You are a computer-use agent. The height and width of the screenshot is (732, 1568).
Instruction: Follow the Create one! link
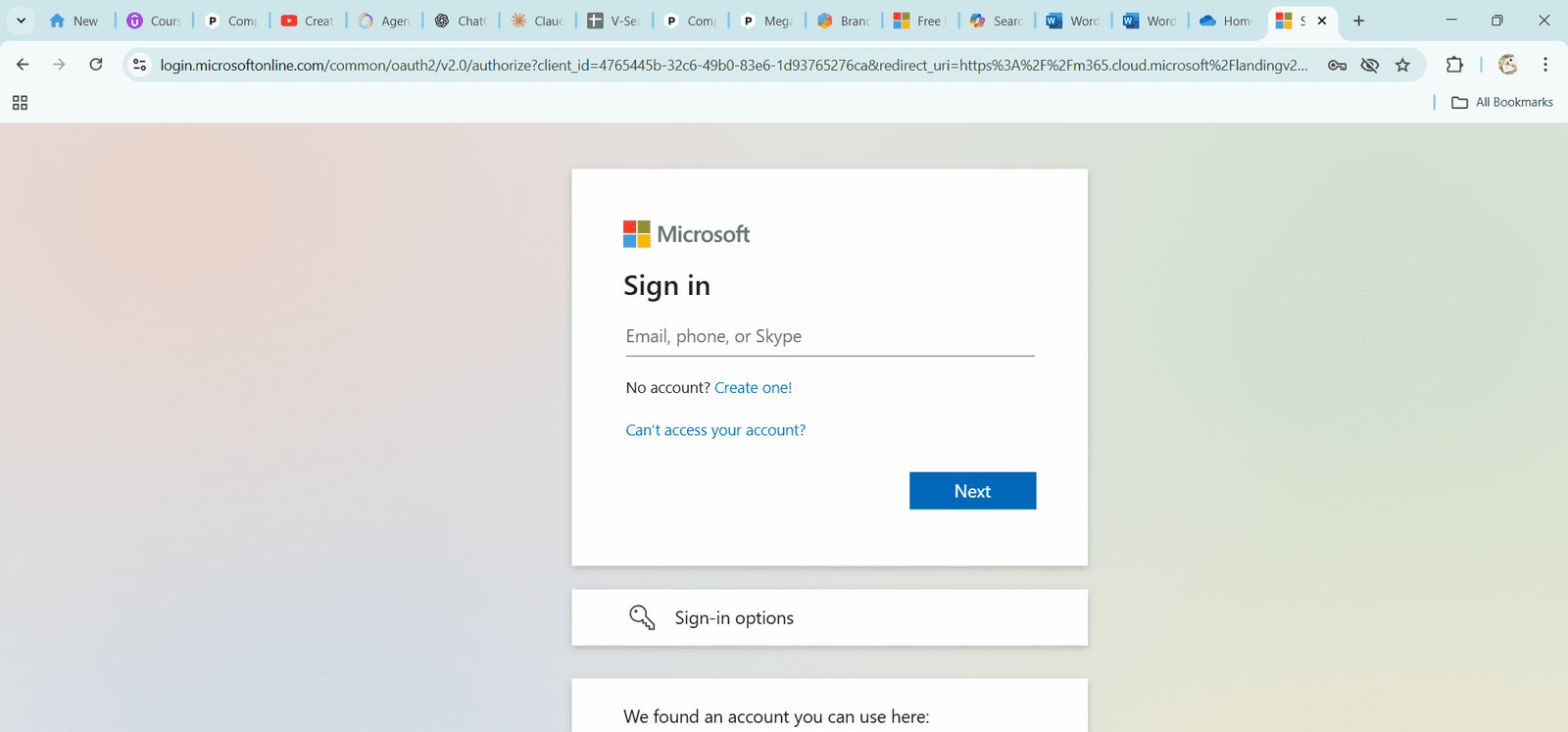(753, 388)
